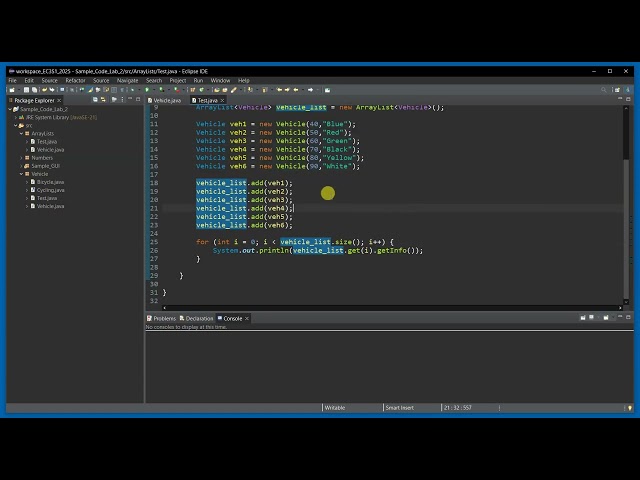Switch to the Declaration tab
Screen dimensions: 640x480
click(x=196, y=319)
